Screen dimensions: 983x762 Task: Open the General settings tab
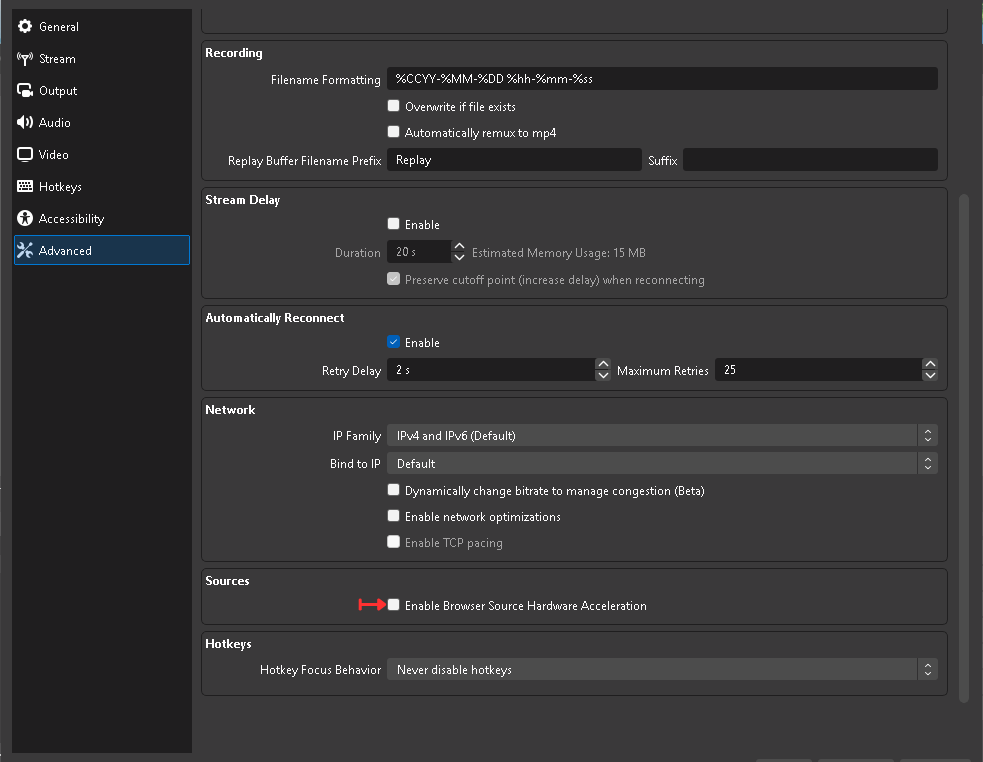coord(102,26)
